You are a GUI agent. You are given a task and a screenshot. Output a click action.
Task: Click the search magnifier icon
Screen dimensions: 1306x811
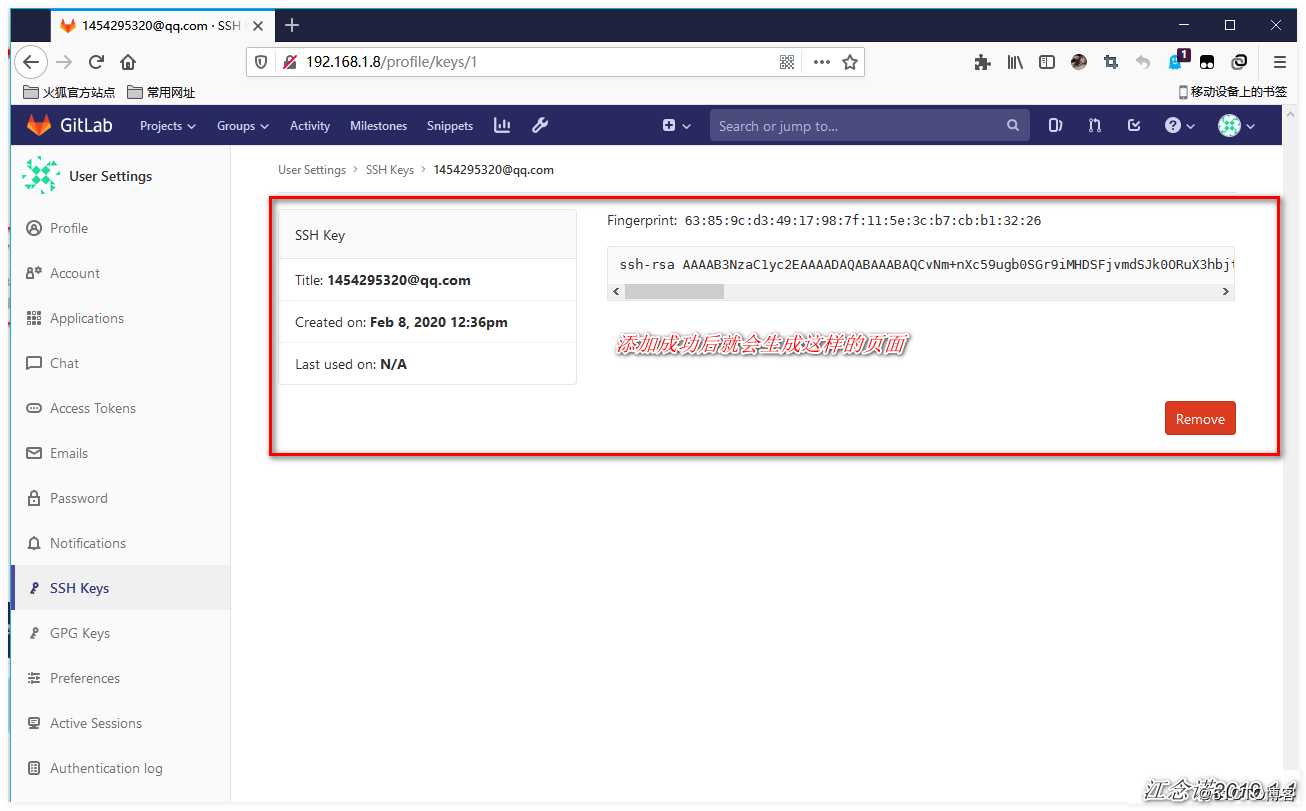(1013, 126)
